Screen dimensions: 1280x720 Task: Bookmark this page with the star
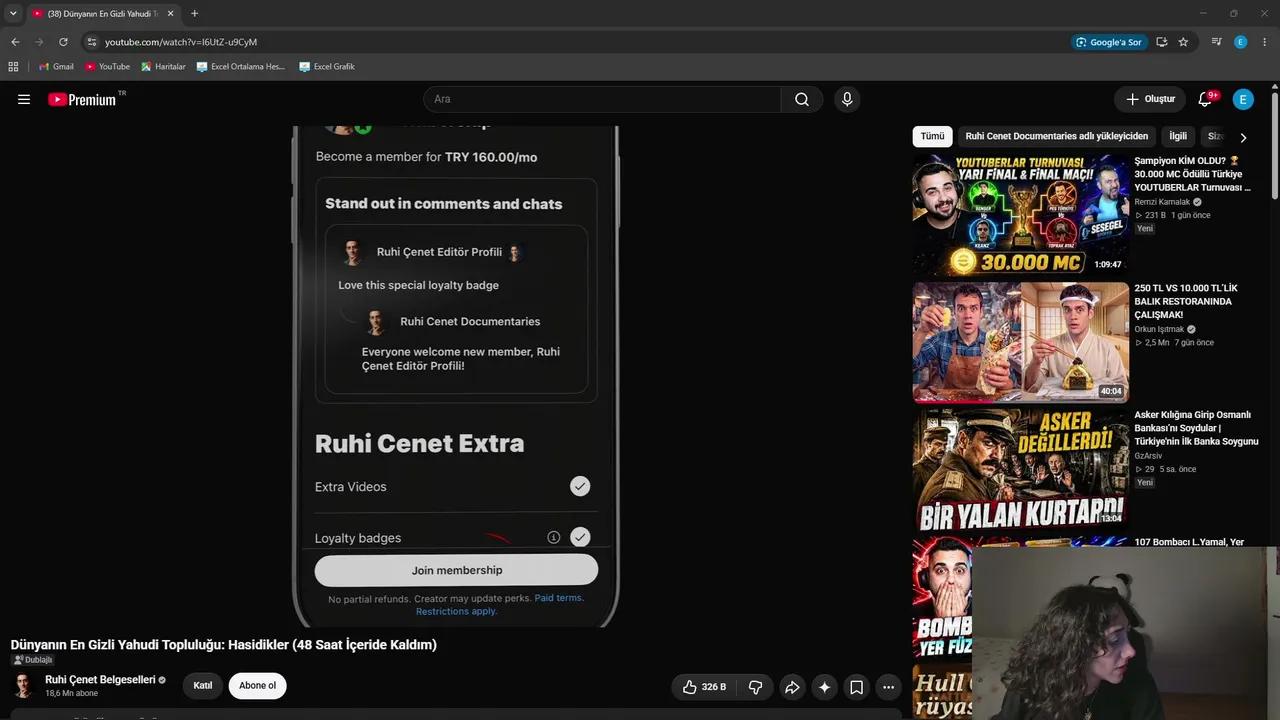pos(1183,42)
